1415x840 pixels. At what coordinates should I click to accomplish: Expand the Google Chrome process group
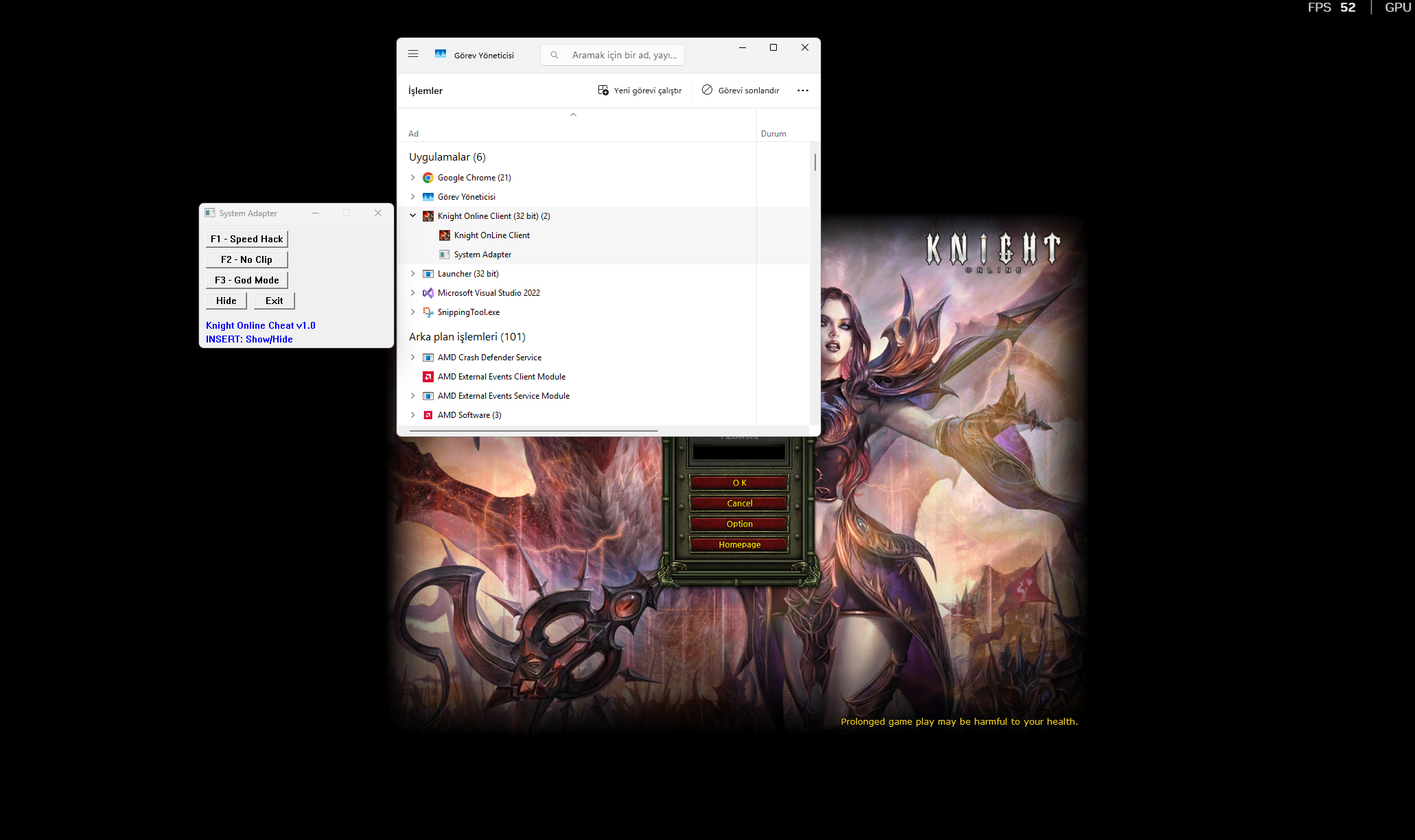tap(413, 177)
